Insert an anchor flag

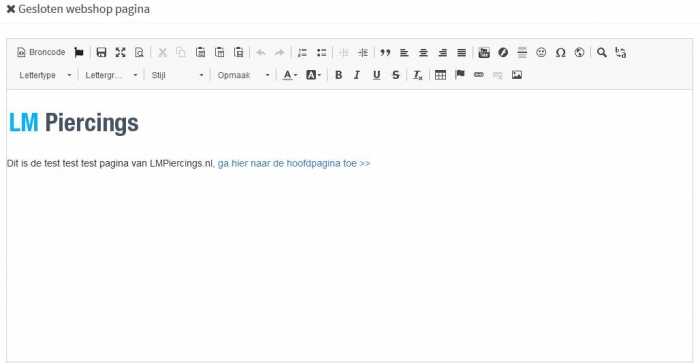click(x=460, y=75)
